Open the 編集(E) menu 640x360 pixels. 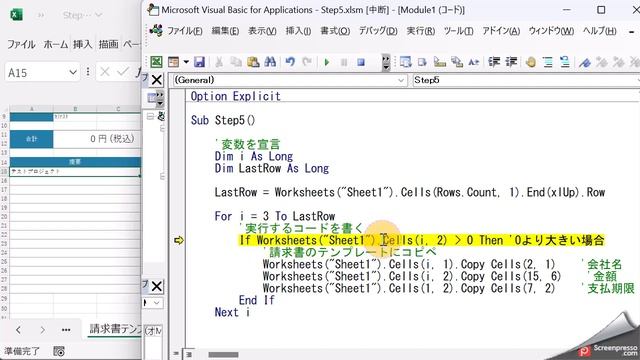pyautogui.click(x=225, y=31)
